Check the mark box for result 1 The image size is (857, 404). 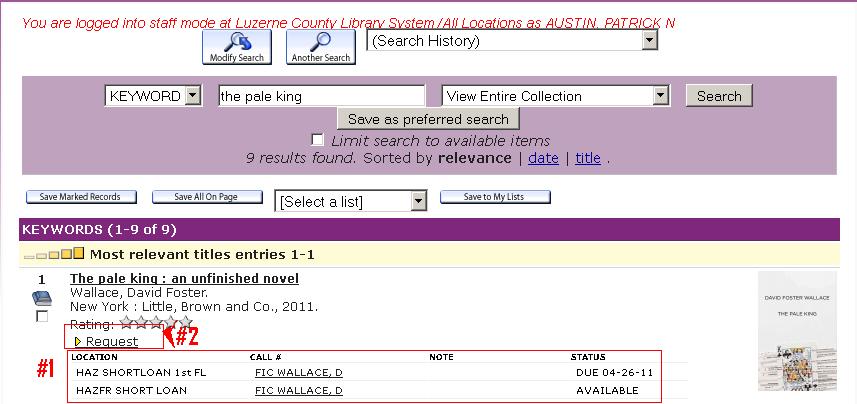click(x=41, y=317)
